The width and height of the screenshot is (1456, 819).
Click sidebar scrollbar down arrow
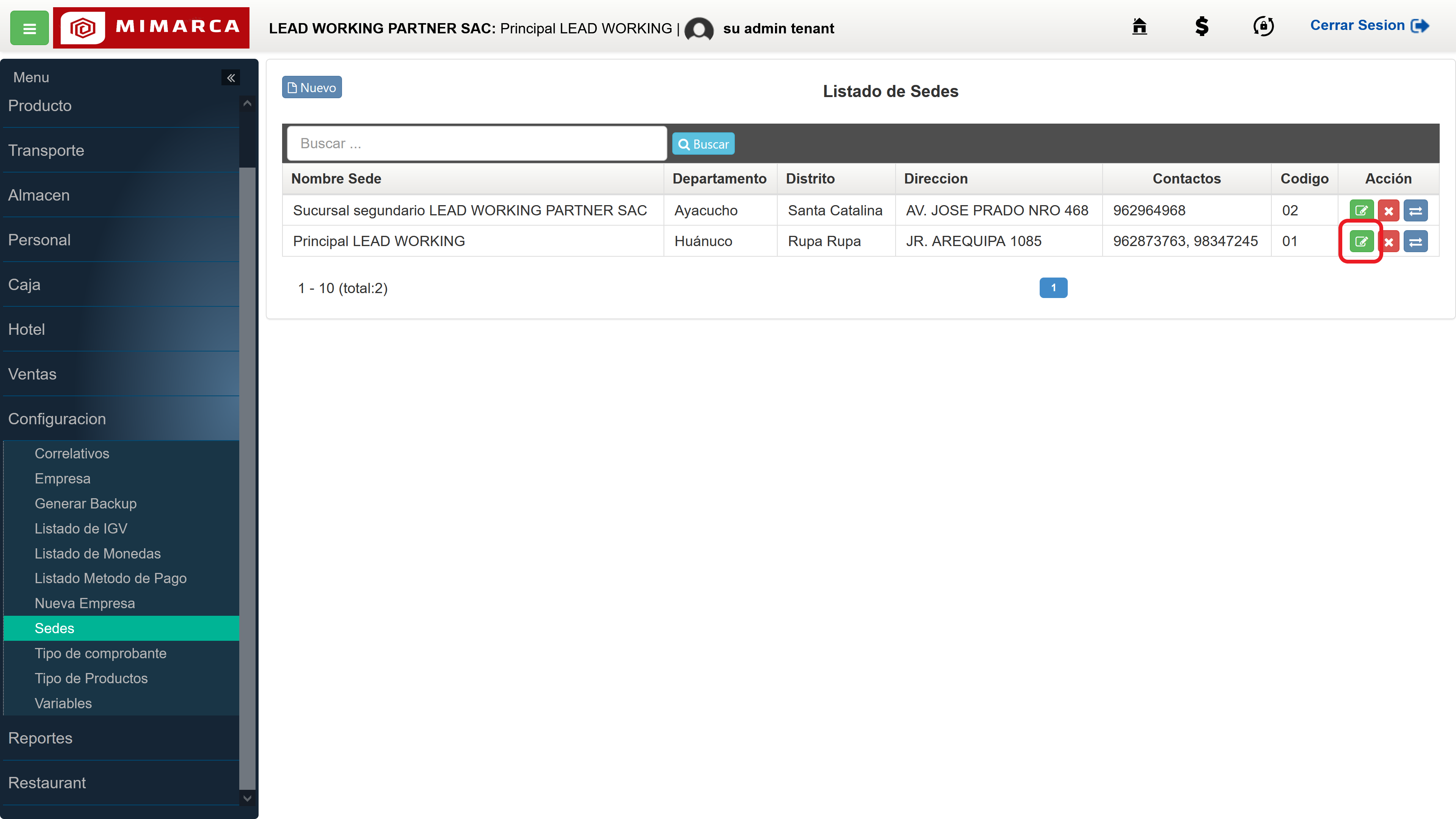247,798
